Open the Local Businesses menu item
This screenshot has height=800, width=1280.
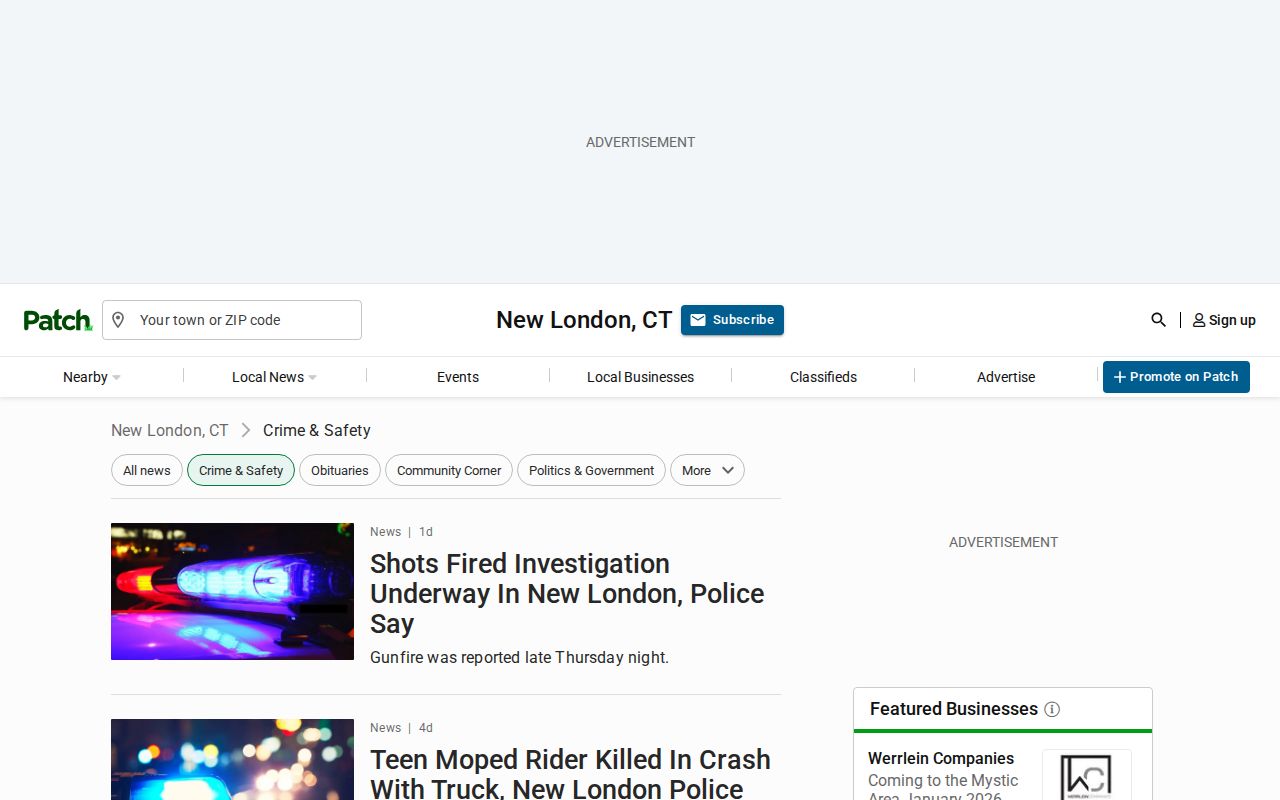click(640, 377)
